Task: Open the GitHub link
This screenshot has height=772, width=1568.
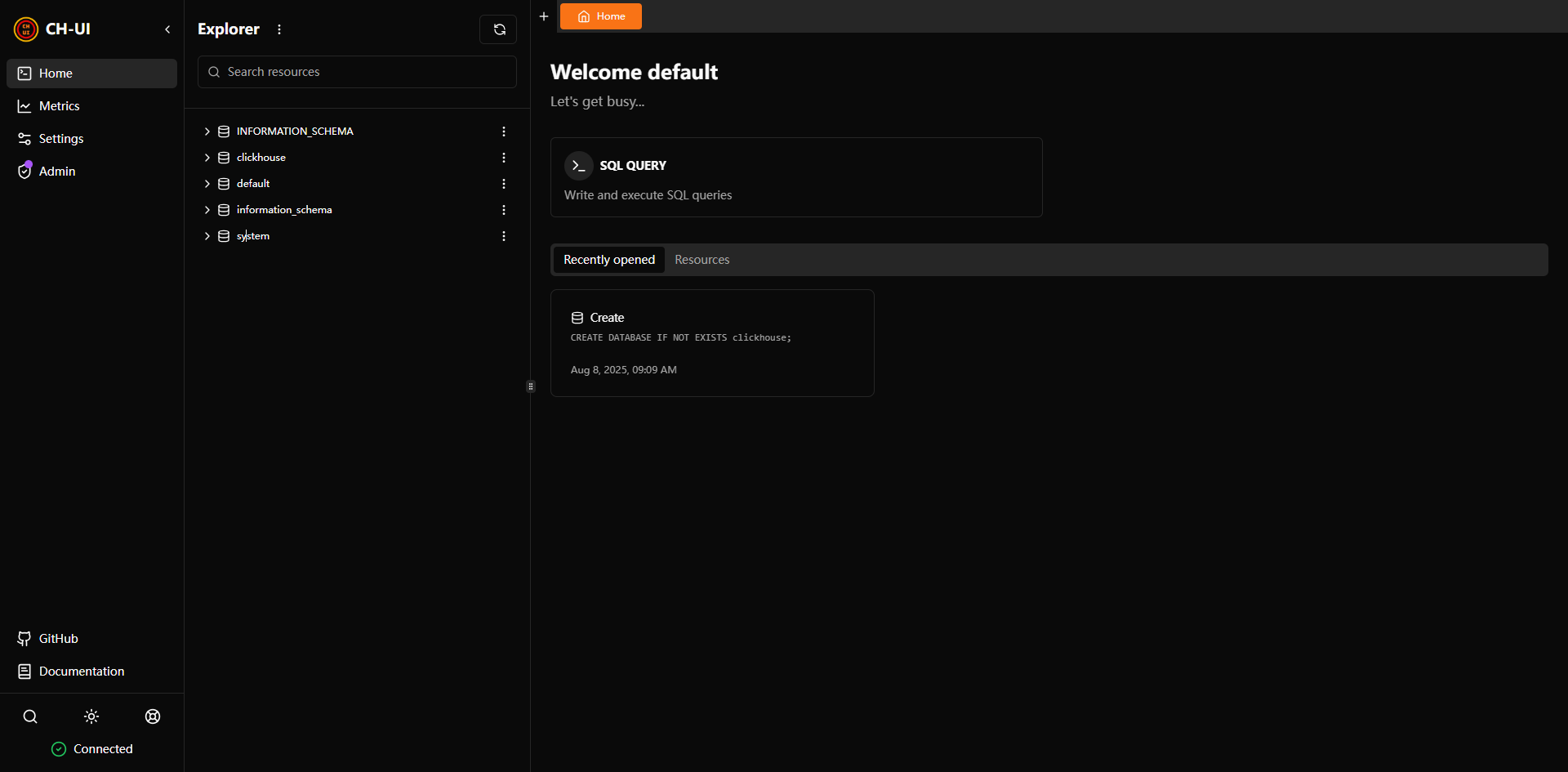Action: 91,639
